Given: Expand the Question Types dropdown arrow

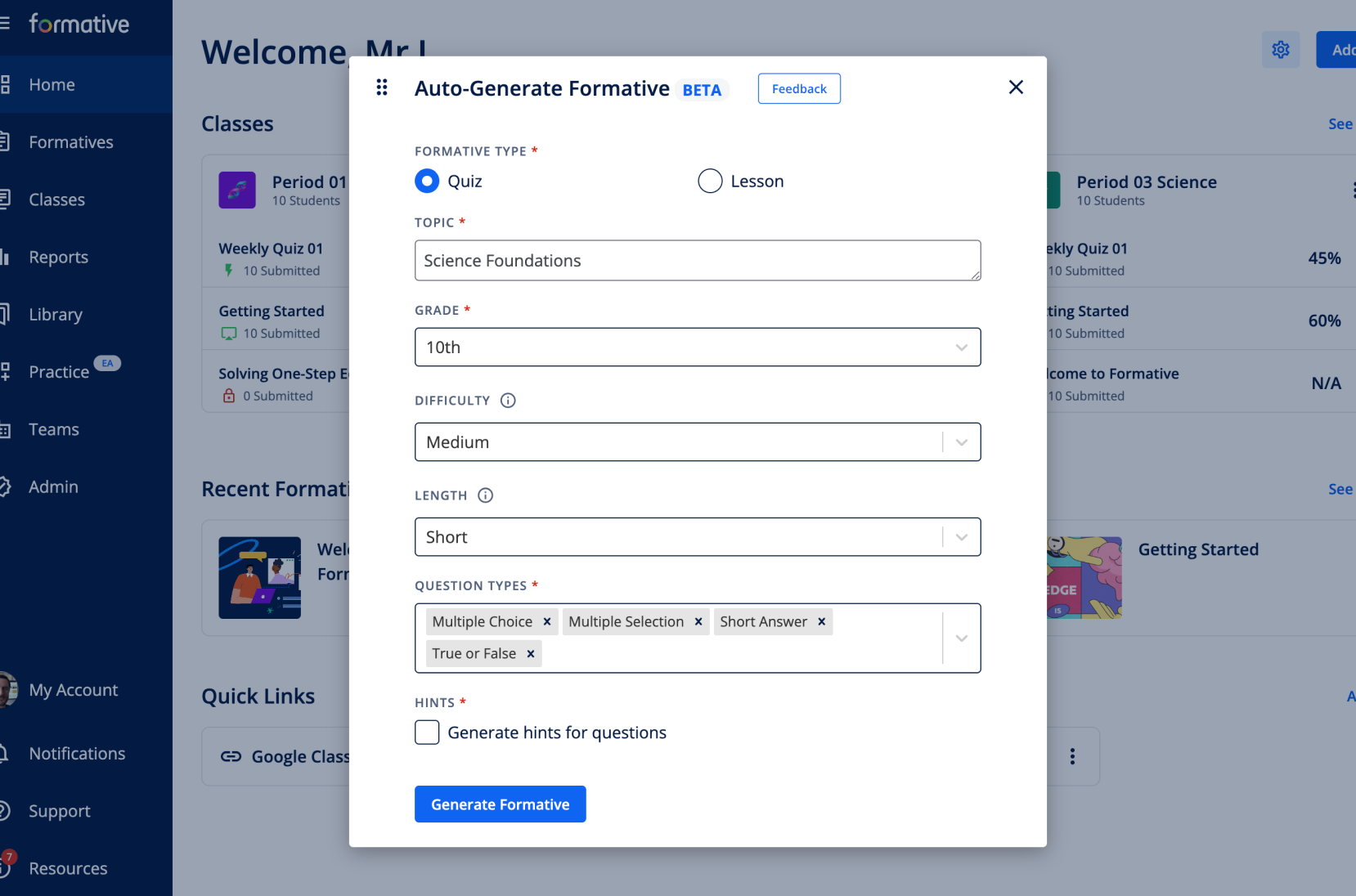Looking at the screenshot, I should [x=962, y=638].
